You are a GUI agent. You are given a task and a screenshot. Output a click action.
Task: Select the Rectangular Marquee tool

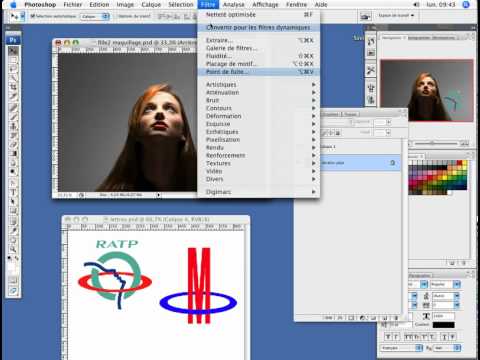coord(13,60)
